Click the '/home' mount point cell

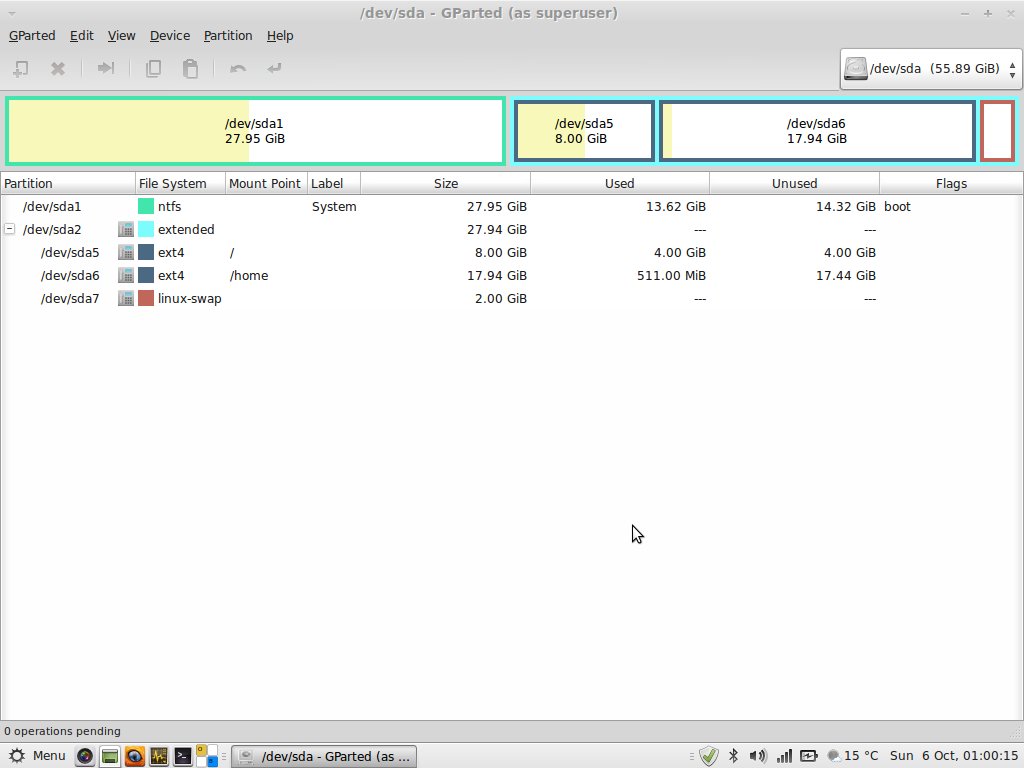[249, 276]
